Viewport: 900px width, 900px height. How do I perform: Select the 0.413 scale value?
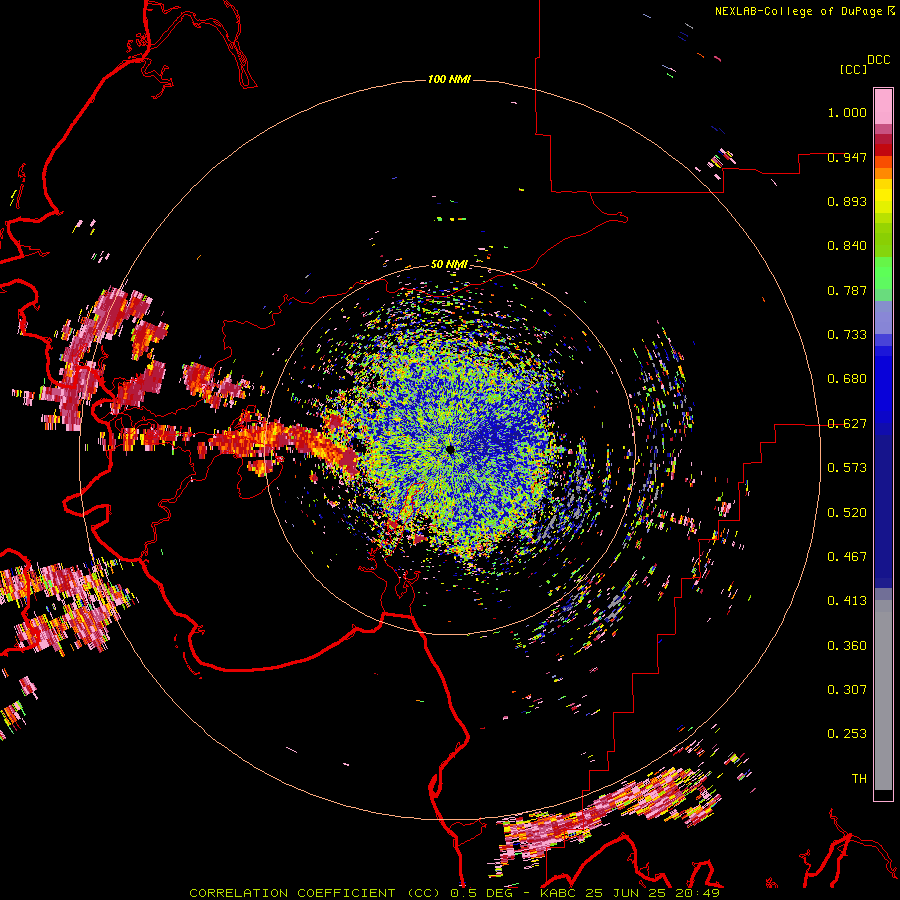pyautogui.click(x=847, y=601)
